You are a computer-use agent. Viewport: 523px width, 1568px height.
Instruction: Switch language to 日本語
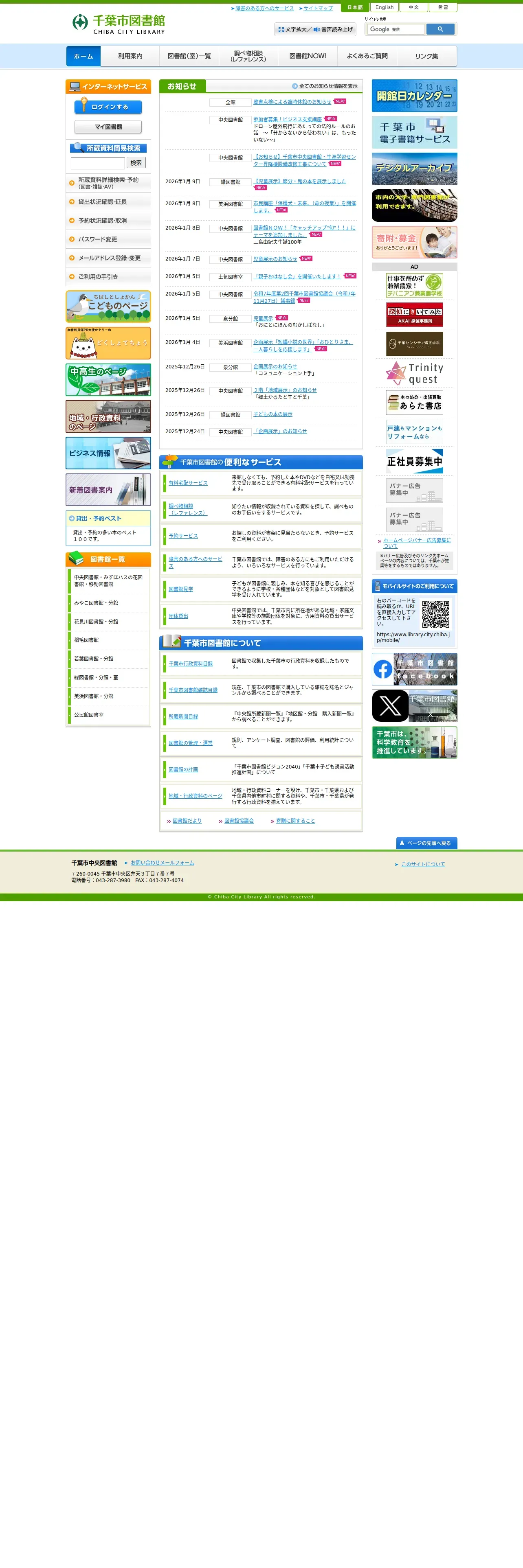pos(355,7)
